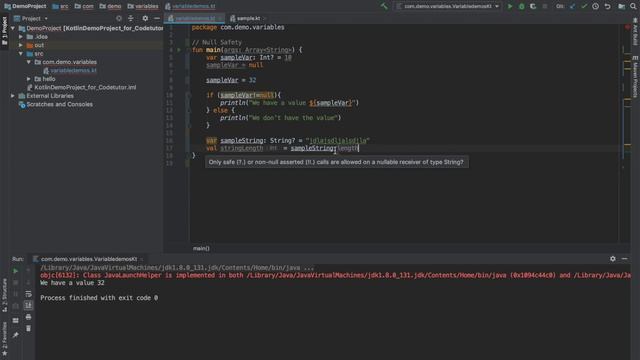Click the Search Everywhere magnifier icon
Screen dimensions: 640x360
pos(633,6)
